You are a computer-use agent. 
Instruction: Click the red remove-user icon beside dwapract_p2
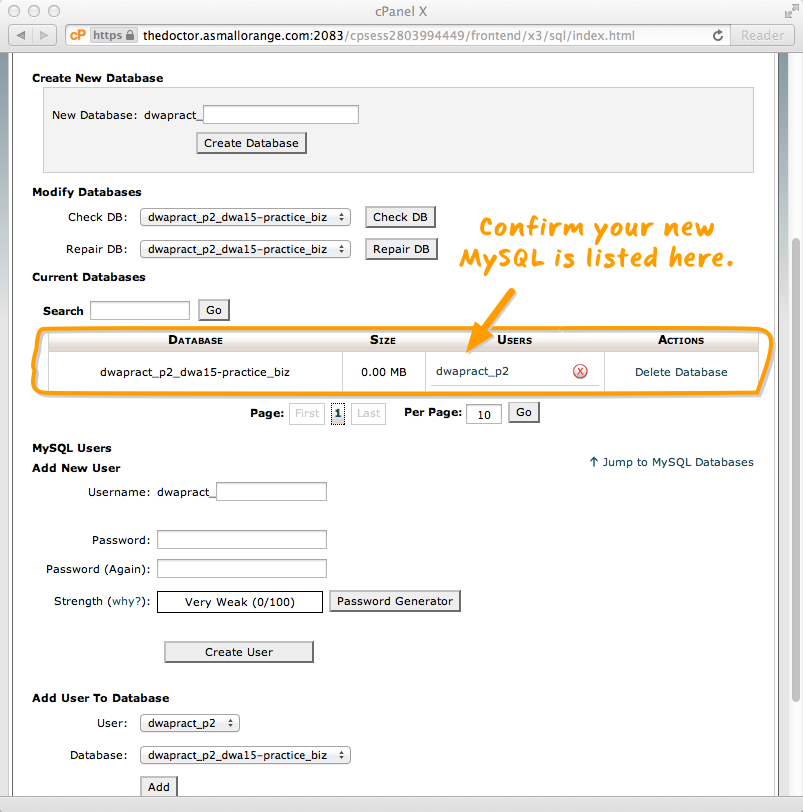click(x=580, y=372)
